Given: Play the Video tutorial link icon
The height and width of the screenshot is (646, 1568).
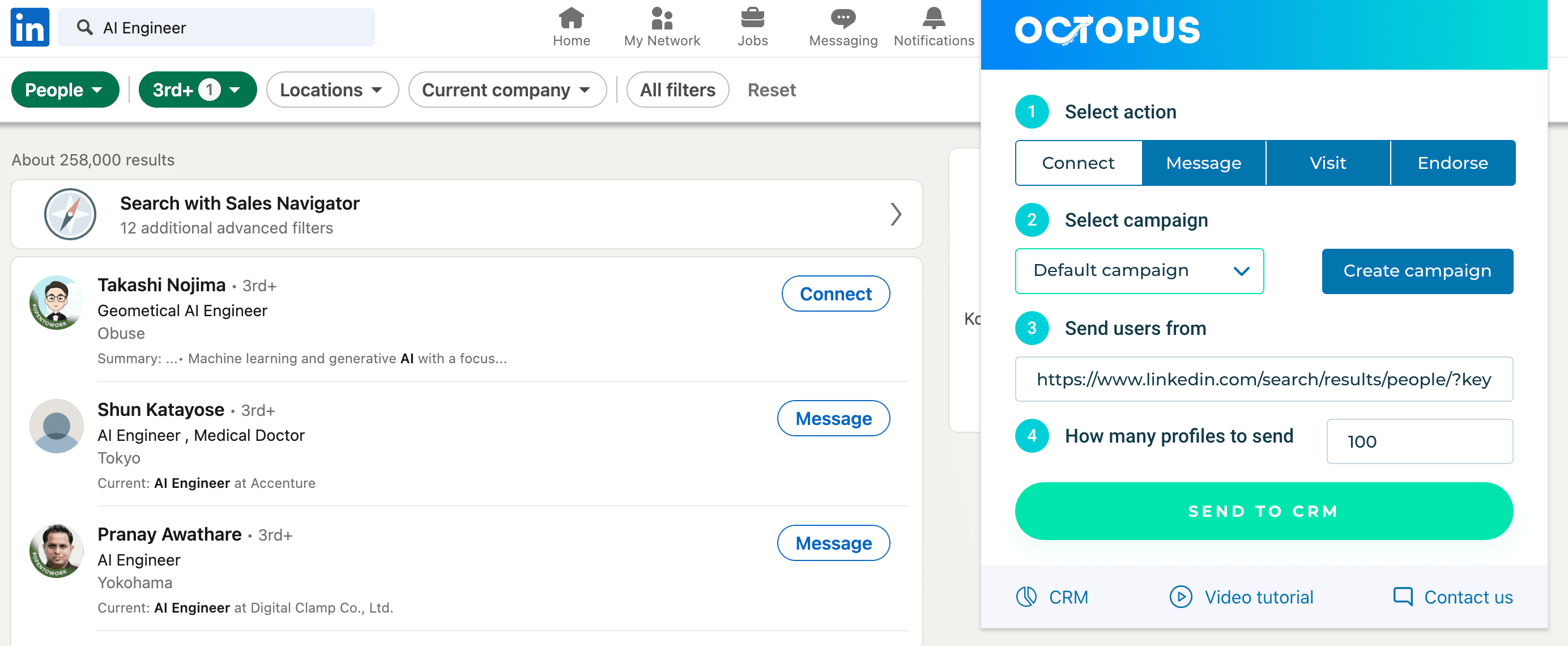Looking at the screenshot, I should click(1181, 597).
